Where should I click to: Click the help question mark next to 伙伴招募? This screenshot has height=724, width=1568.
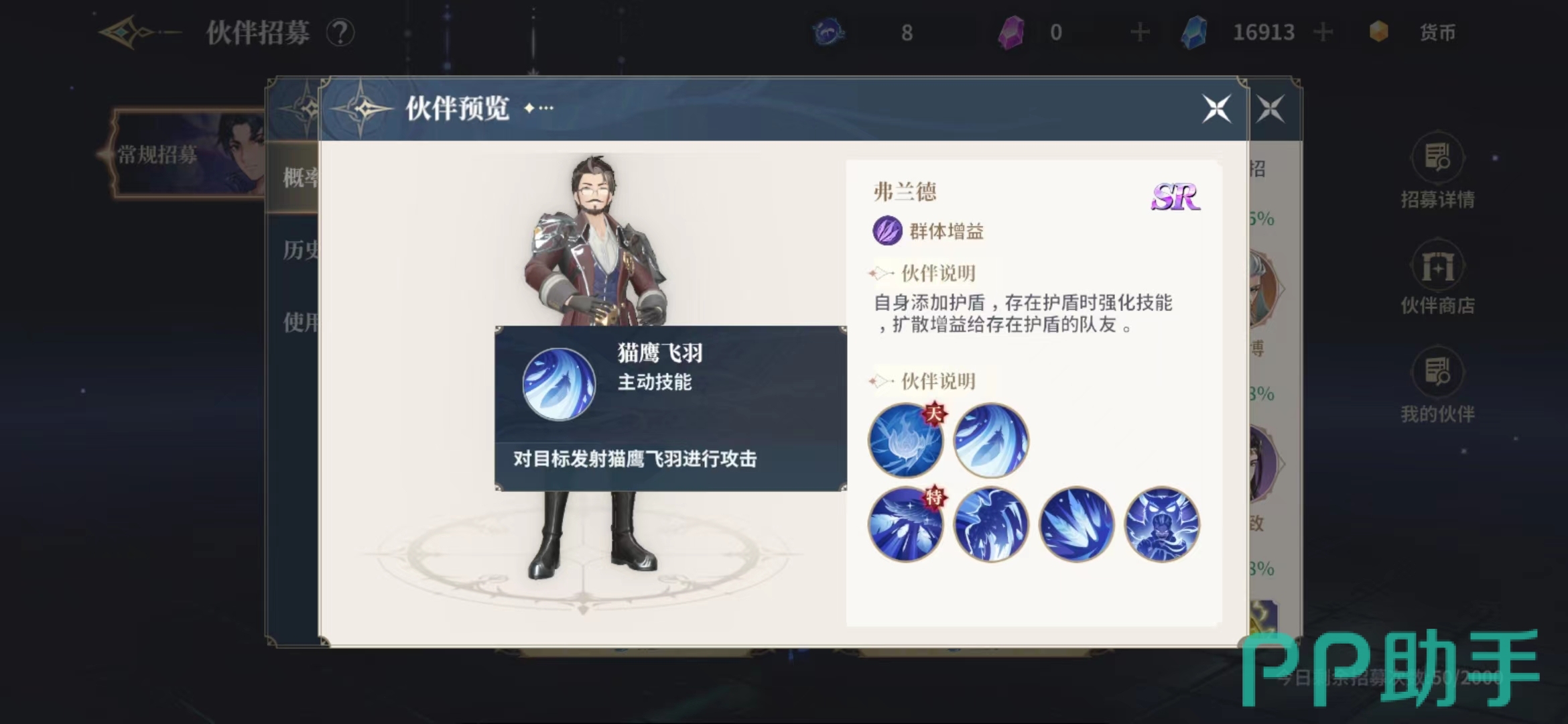click(340, 32)
